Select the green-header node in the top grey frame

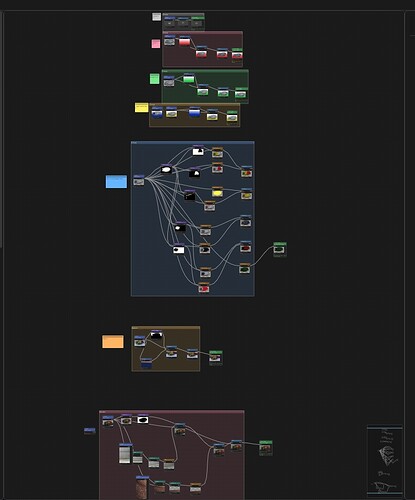(x=197, y=22)
